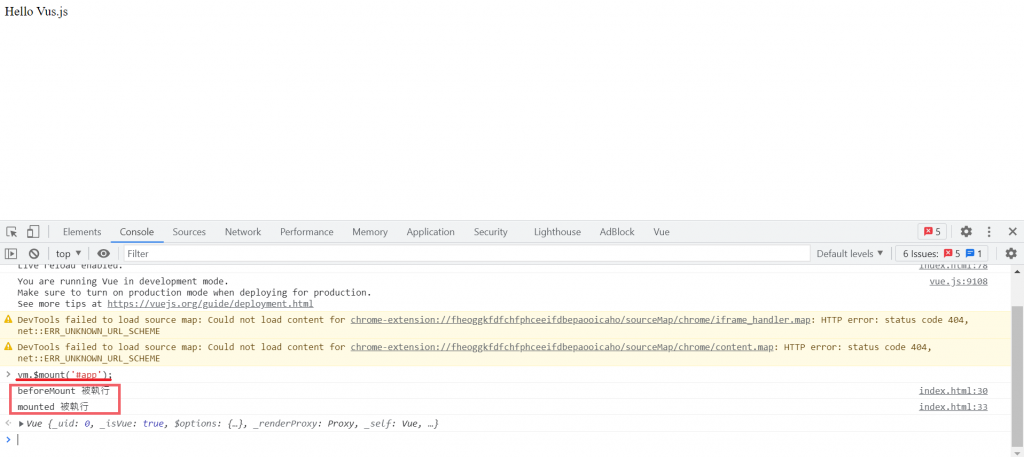Open the Security tab
1024x457 pixels.
[x=490, y=232]
